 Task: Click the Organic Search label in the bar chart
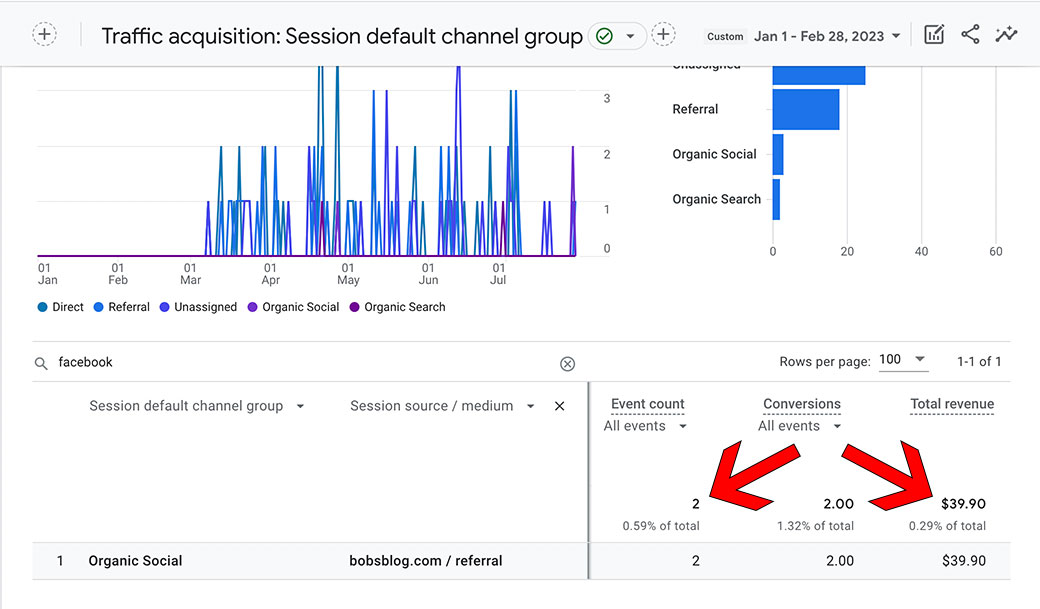[716, 200]
